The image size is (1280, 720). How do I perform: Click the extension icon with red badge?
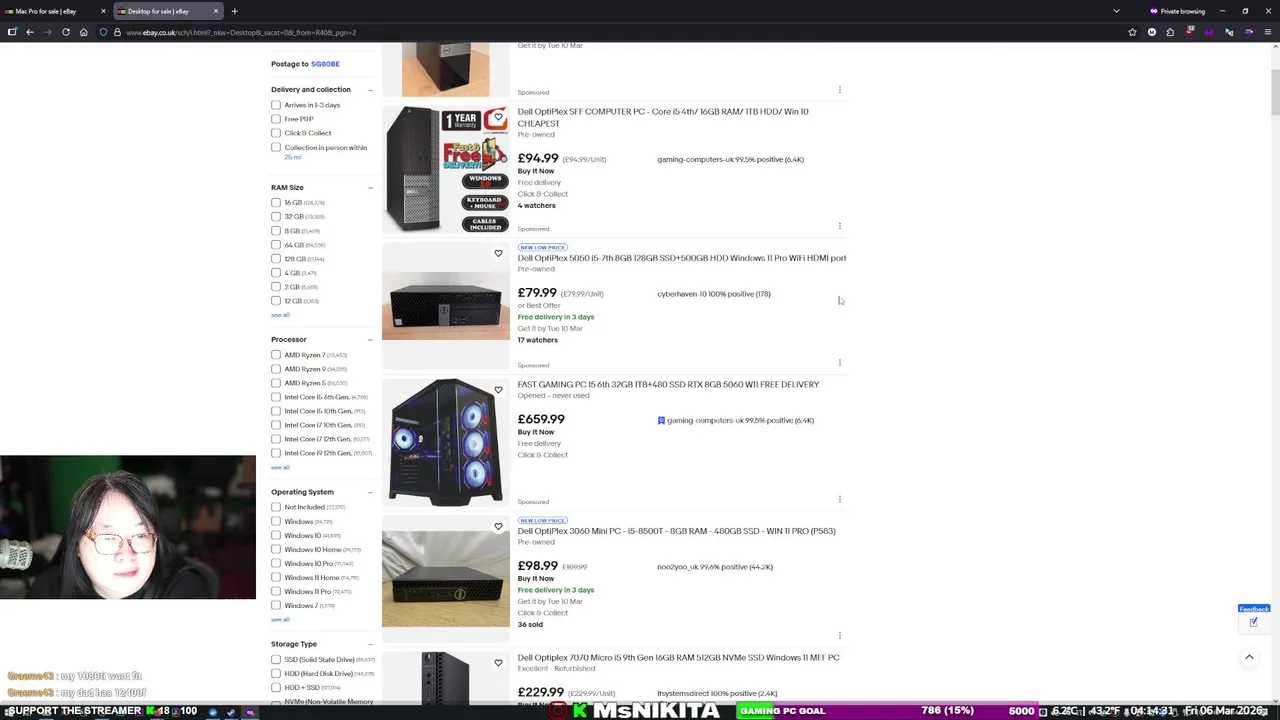point(1190,32)
